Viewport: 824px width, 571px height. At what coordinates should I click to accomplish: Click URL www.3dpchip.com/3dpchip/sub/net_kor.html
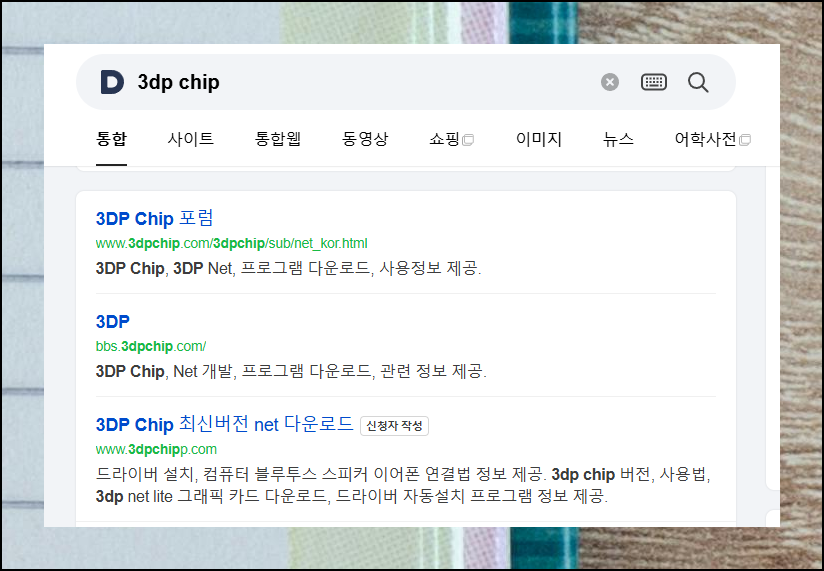tap(231, 243)
